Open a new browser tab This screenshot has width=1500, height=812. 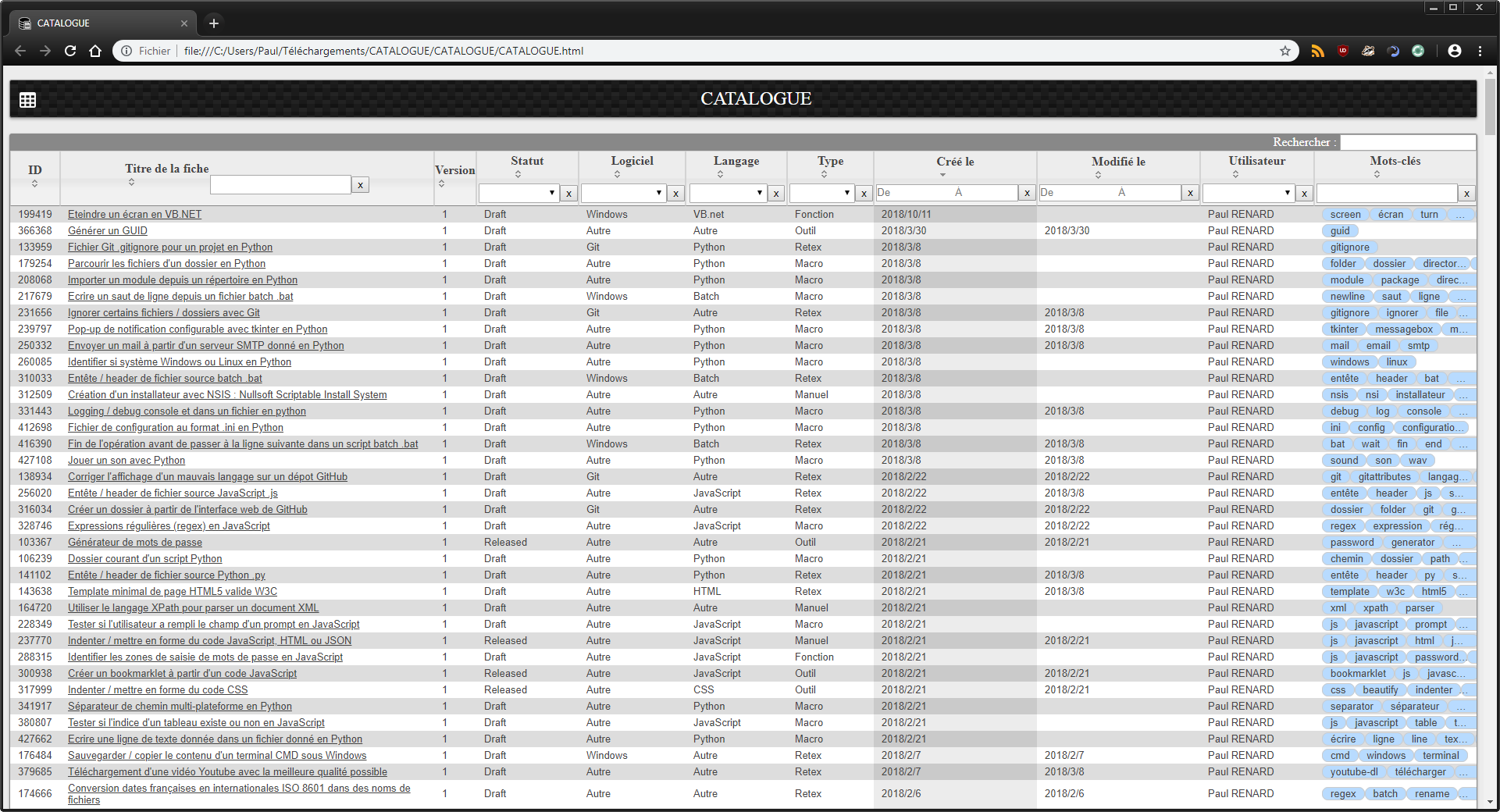coord(214,23)
